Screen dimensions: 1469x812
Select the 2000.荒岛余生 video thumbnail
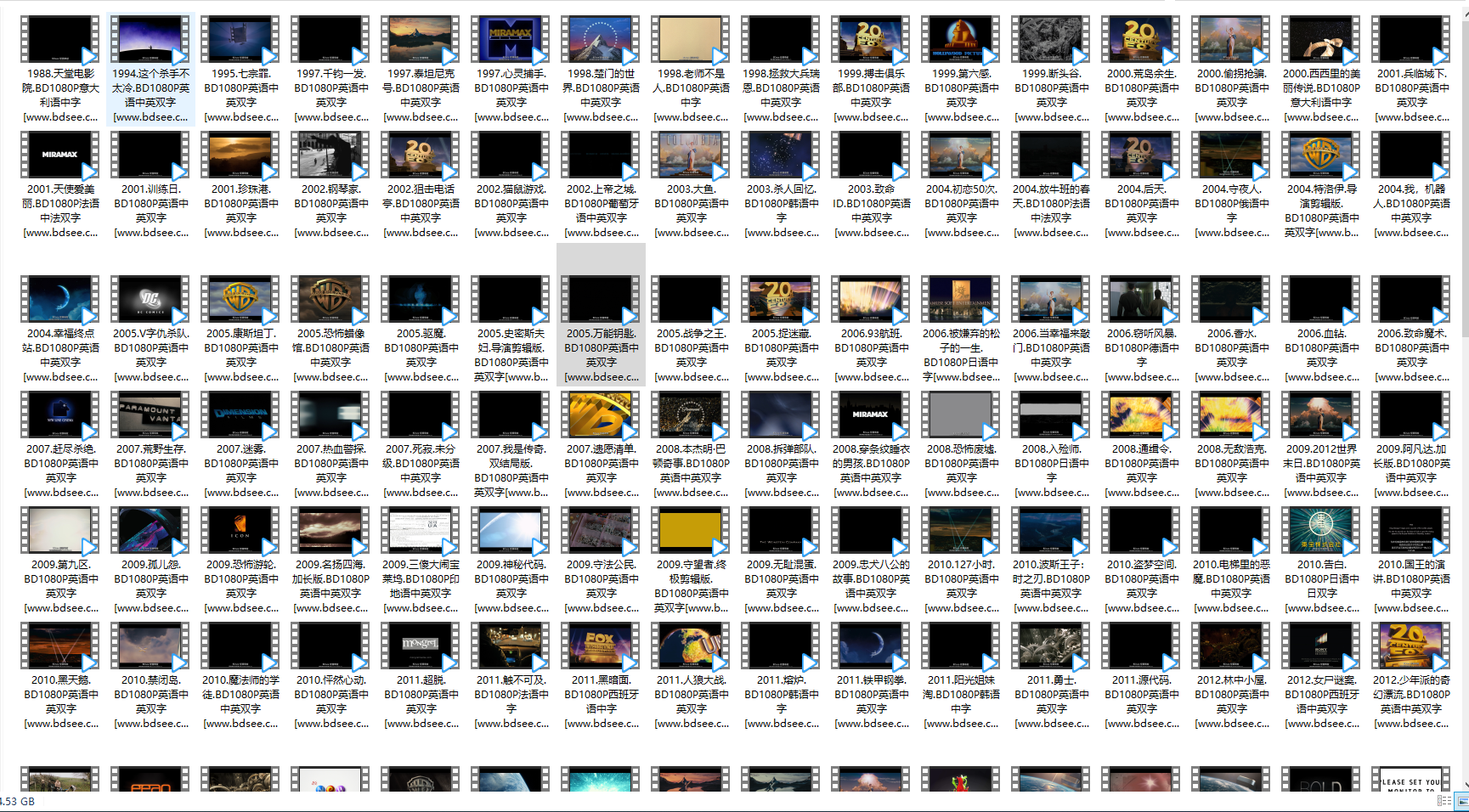click(1141, 39)
